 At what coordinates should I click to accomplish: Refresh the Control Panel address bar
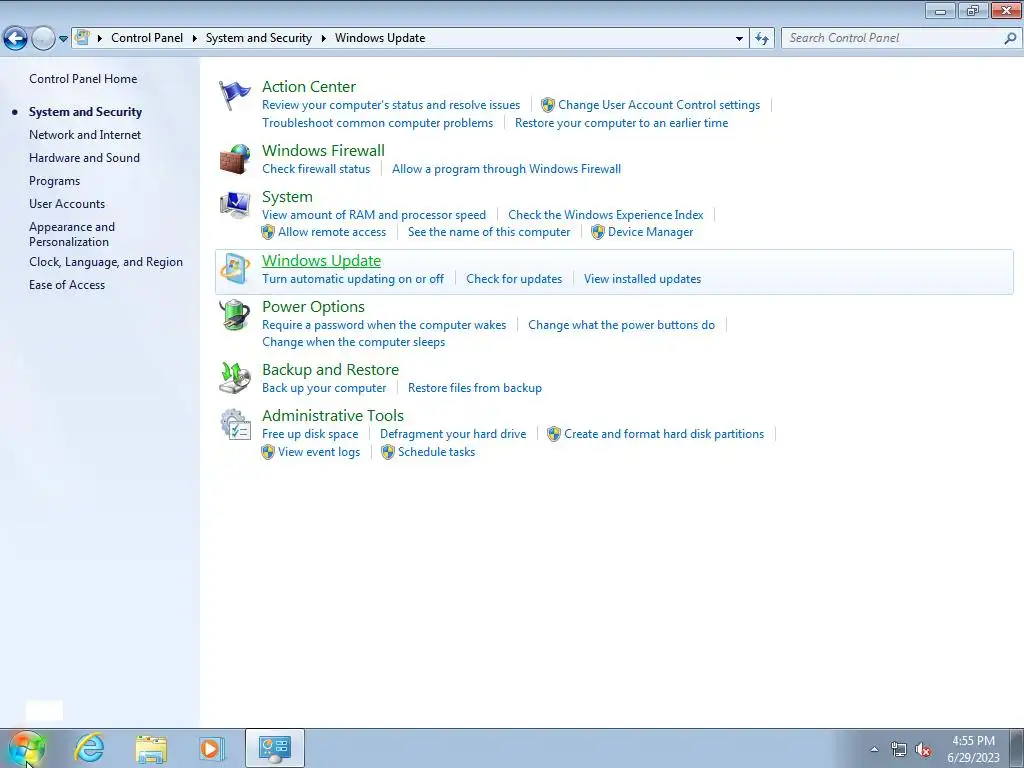coord(761,38)
